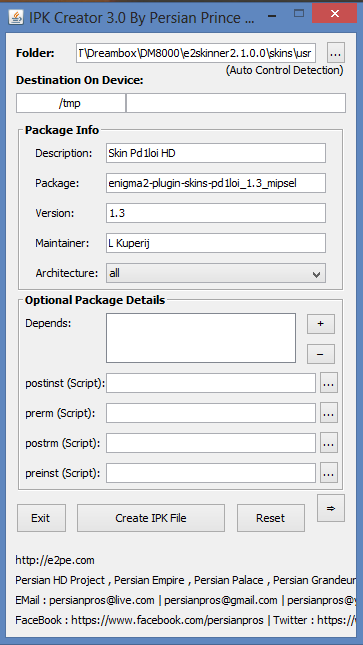Browse for Folder using ellipsis button
Screen dimensions: 363x645
point(336,53)
